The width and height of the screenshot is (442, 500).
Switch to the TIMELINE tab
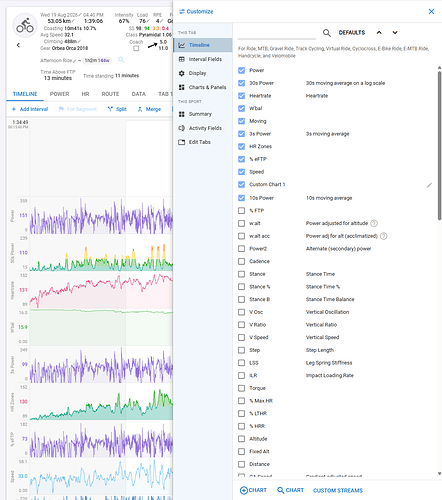pos(25,94)
